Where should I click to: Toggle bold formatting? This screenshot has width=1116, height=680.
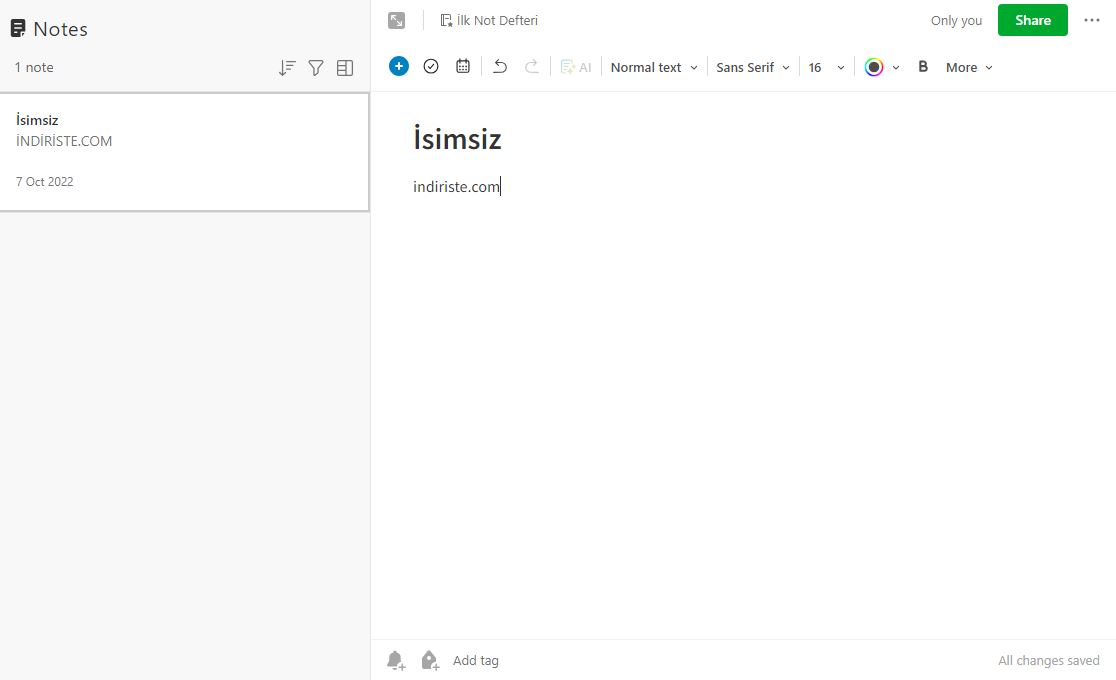click(923, 66)
